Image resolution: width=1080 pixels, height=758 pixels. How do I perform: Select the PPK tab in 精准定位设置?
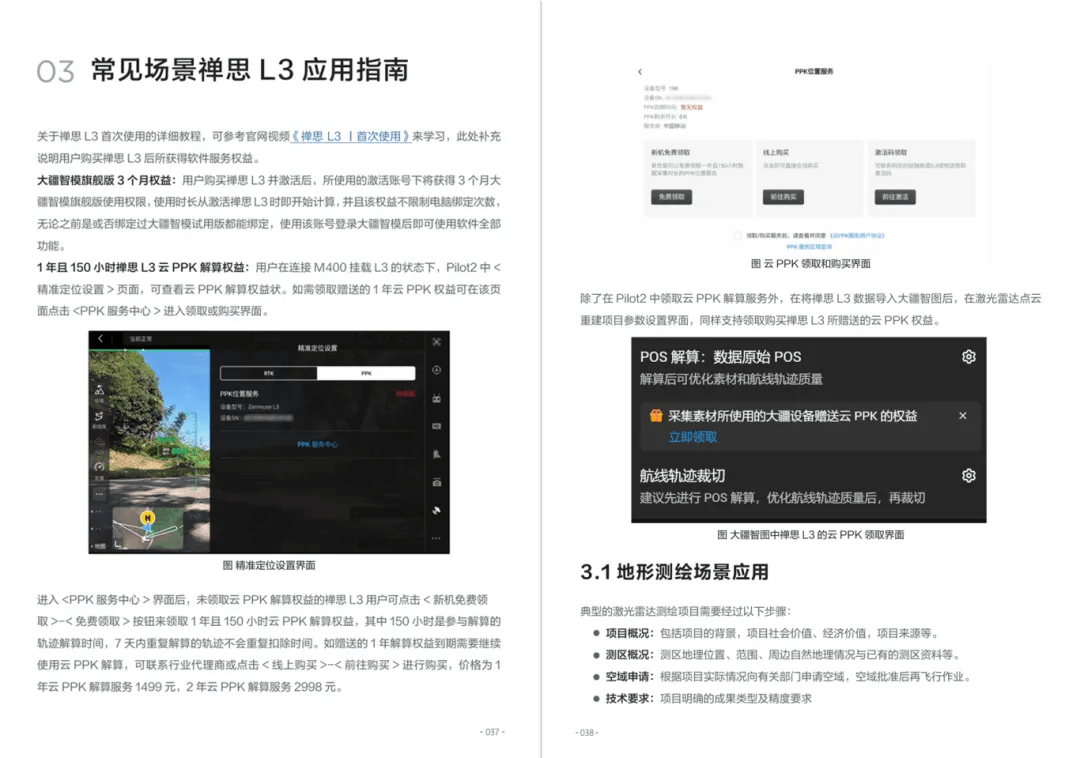(x=366, y=373)
